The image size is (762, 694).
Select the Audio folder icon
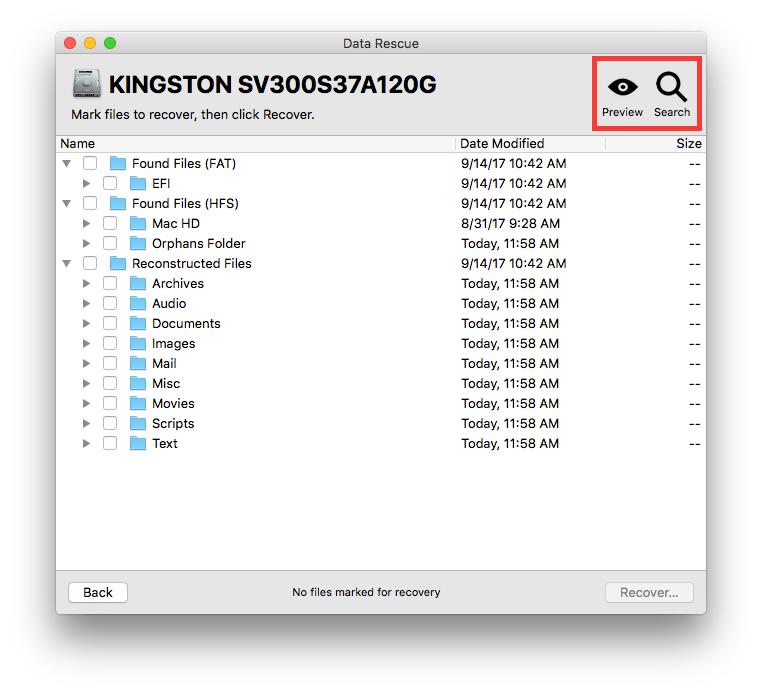pyautogui.click(x=138, y=303)
